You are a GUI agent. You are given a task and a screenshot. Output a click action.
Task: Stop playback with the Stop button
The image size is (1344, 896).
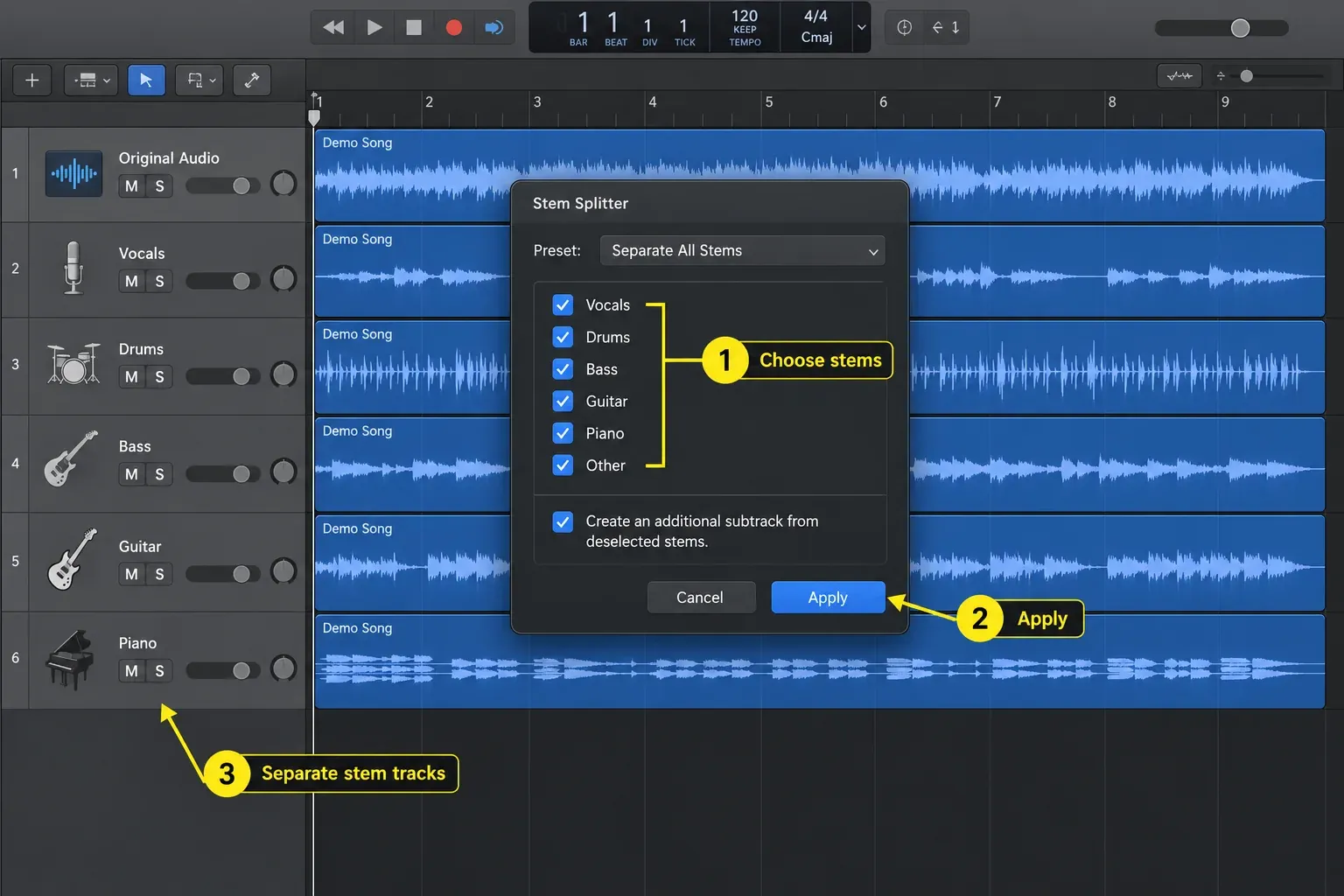click(414, 27)
